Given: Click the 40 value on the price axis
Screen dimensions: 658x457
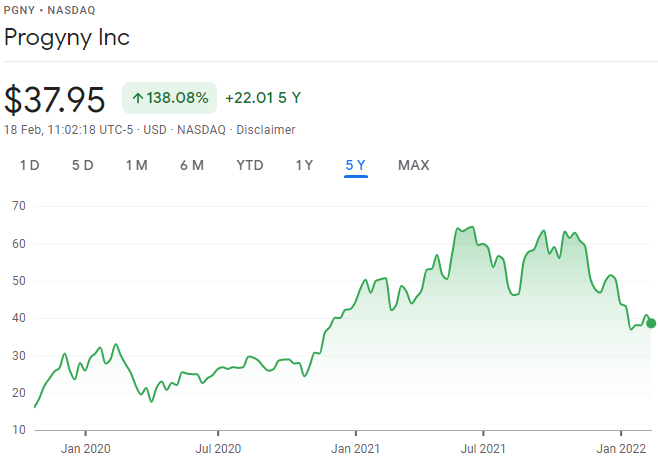Looking at the screenshot, I should pyautogui.click(x=19, y=318).
